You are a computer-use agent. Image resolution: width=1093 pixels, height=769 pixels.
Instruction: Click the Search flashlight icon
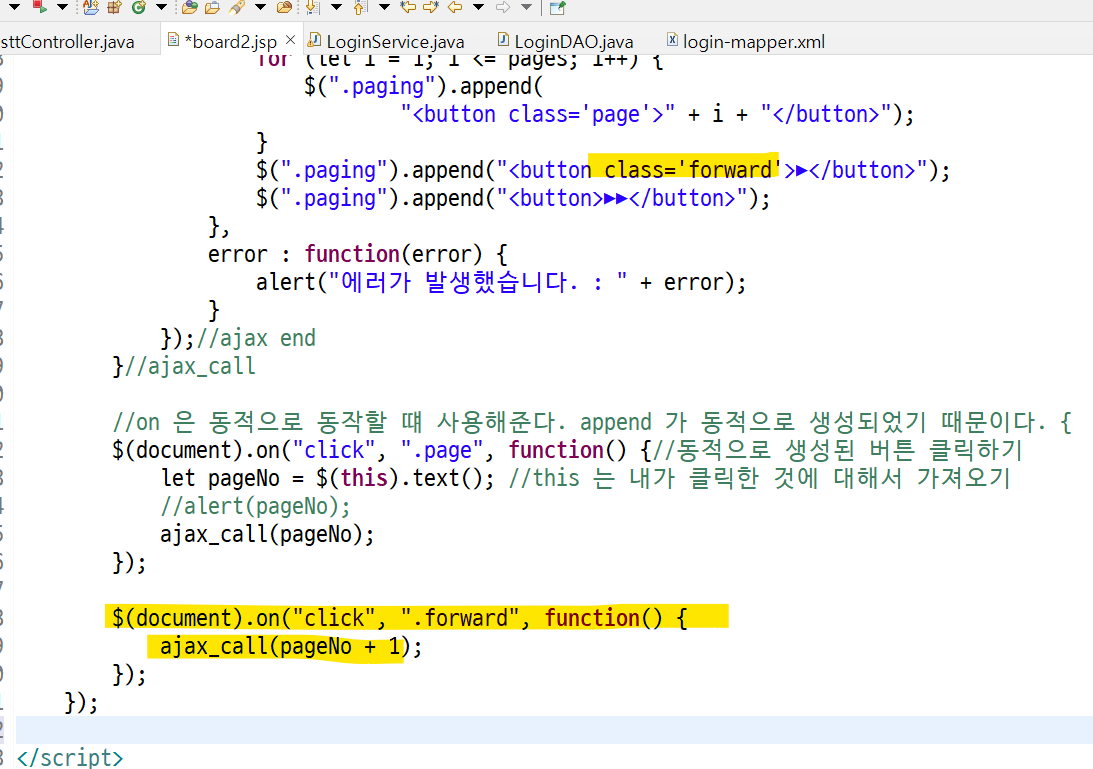pyautogui.click(x=237, y=8)
